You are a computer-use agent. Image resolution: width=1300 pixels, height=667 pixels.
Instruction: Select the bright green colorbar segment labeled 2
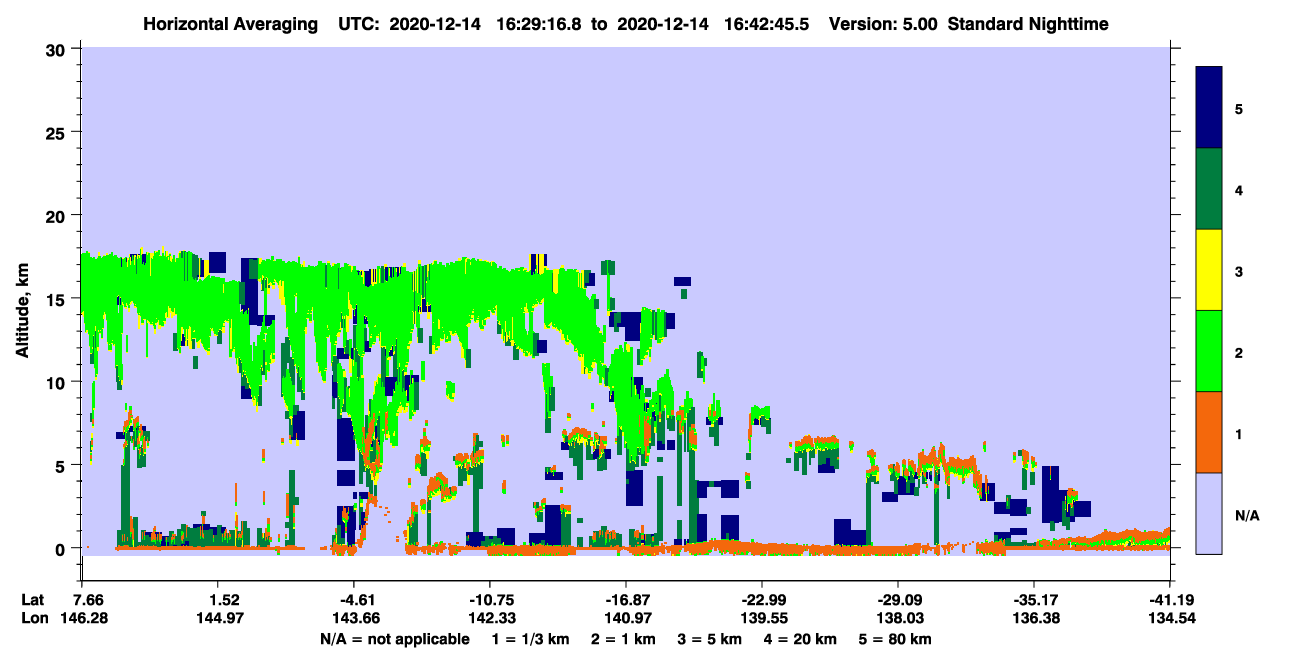(x=1209, y=351)
